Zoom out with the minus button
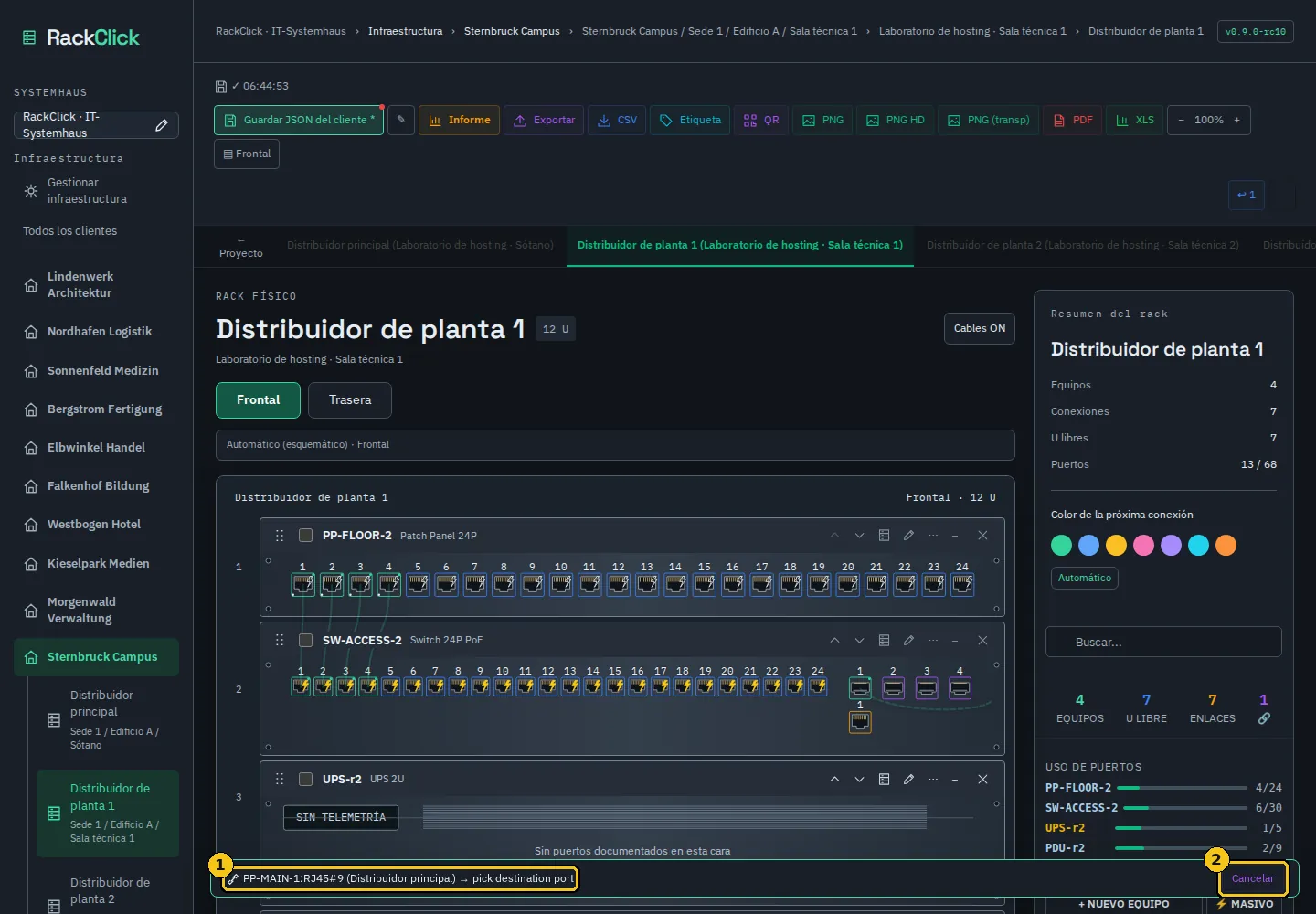Image resolution: width=1316 pixels, height=914 pixels. point(1181,120)
